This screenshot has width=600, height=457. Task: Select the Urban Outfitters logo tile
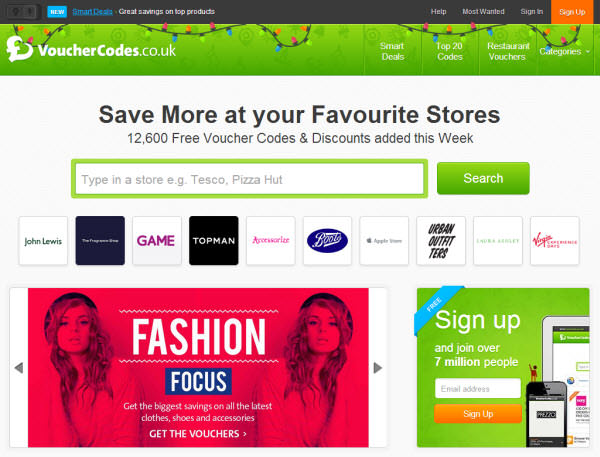pyautogui.click(x=441, y=241)
